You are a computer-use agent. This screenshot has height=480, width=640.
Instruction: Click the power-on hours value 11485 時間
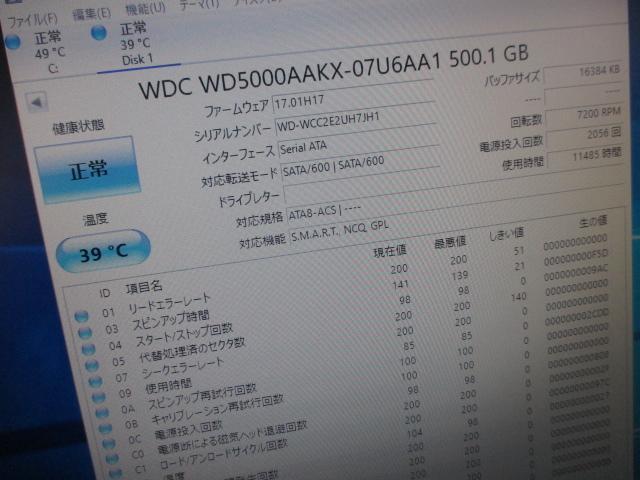click(586, 158)
